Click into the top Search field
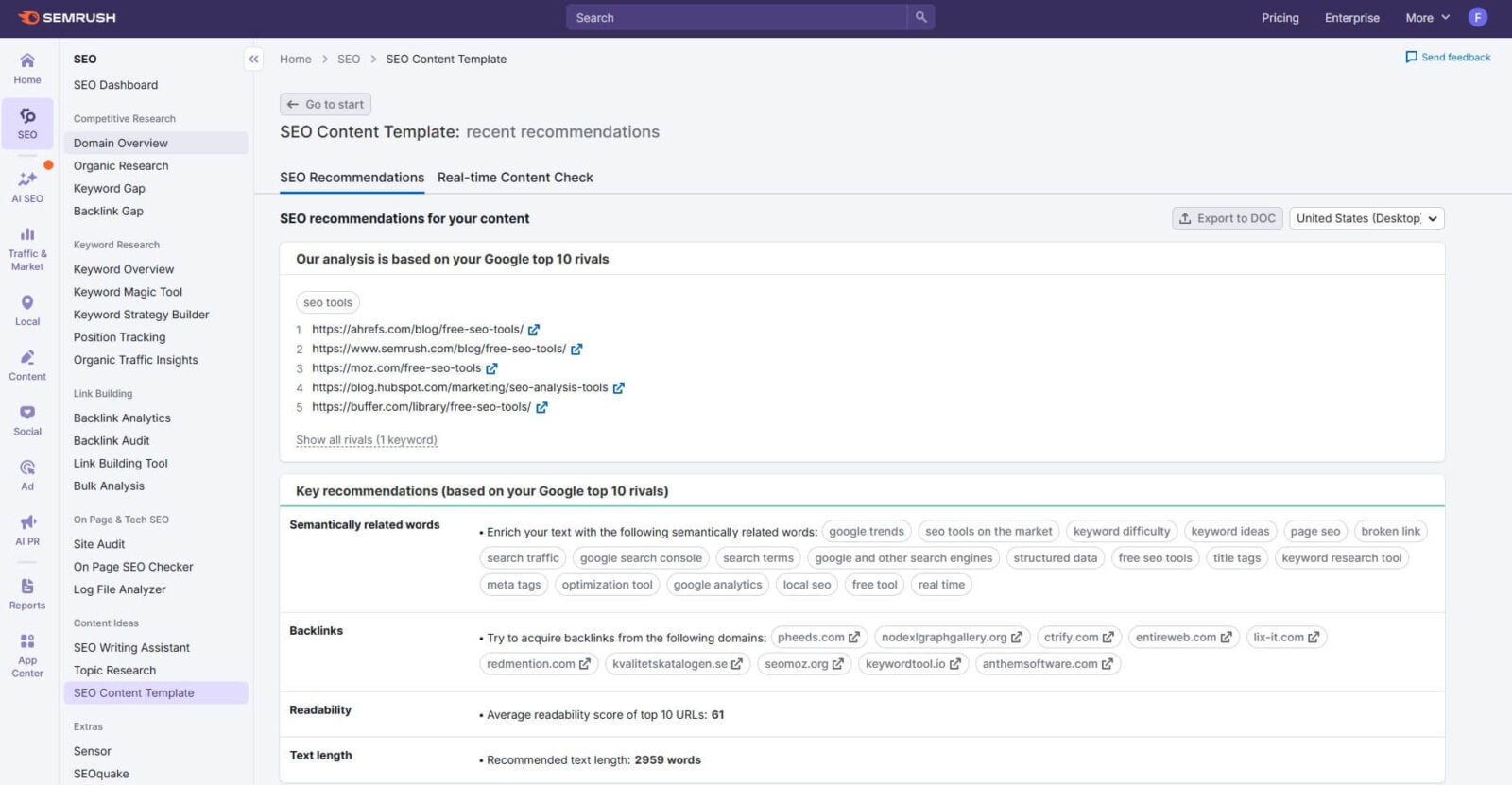Screen dimensions: 1512x785 pyautogui.click(x=737, y=17)
